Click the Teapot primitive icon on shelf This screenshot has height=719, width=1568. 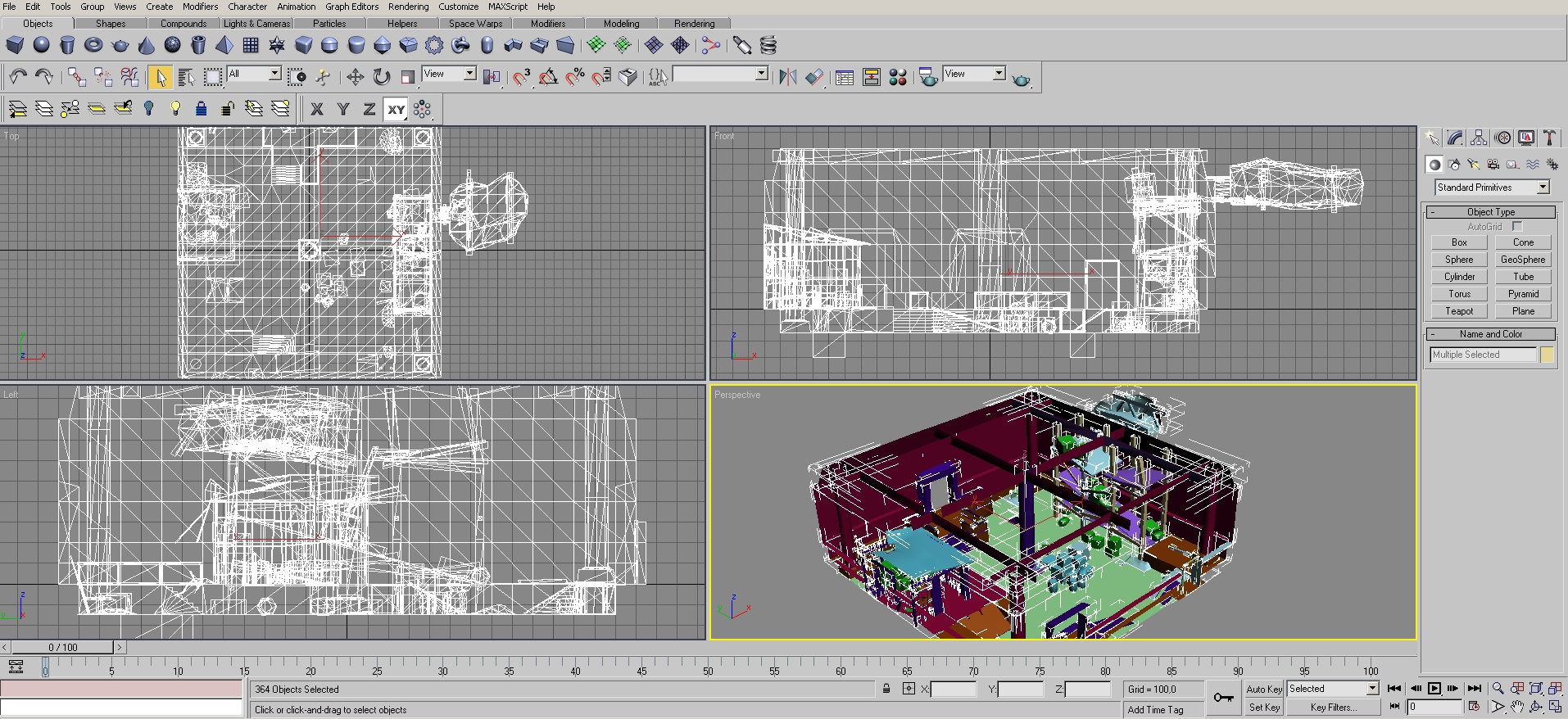120,45
